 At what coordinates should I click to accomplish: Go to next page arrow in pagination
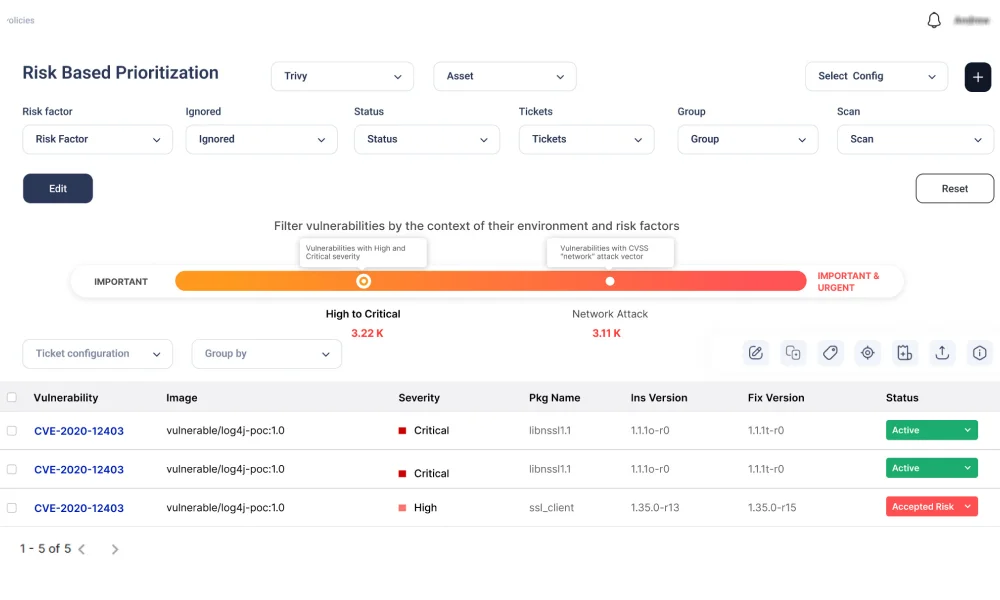point(115,549)
